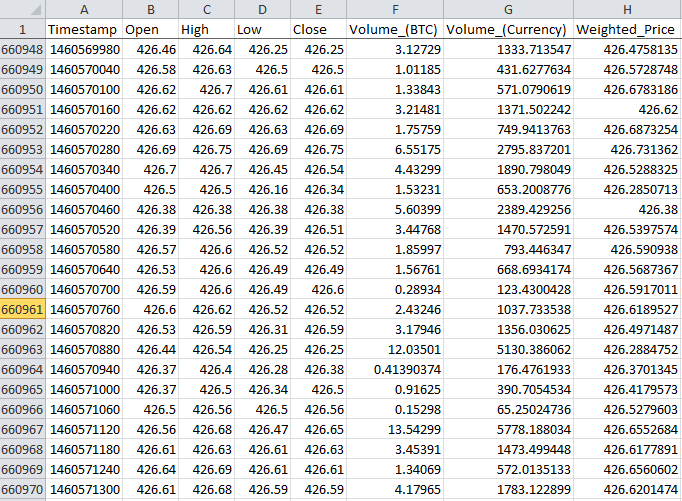Select highlighted row header 660961

[23, 310]
